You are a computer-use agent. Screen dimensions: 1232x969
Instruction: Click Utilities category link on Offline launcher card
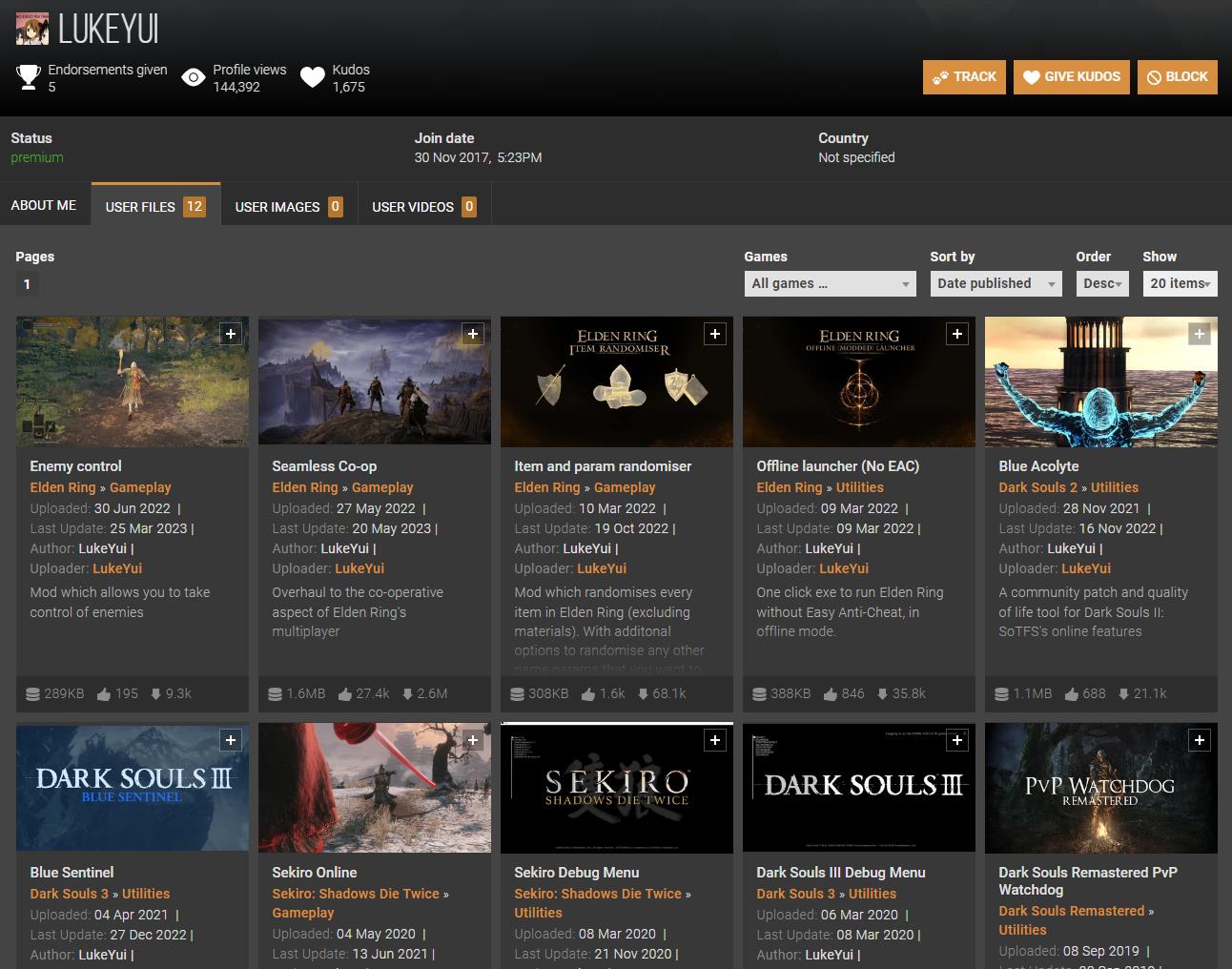tap(860, 487)
